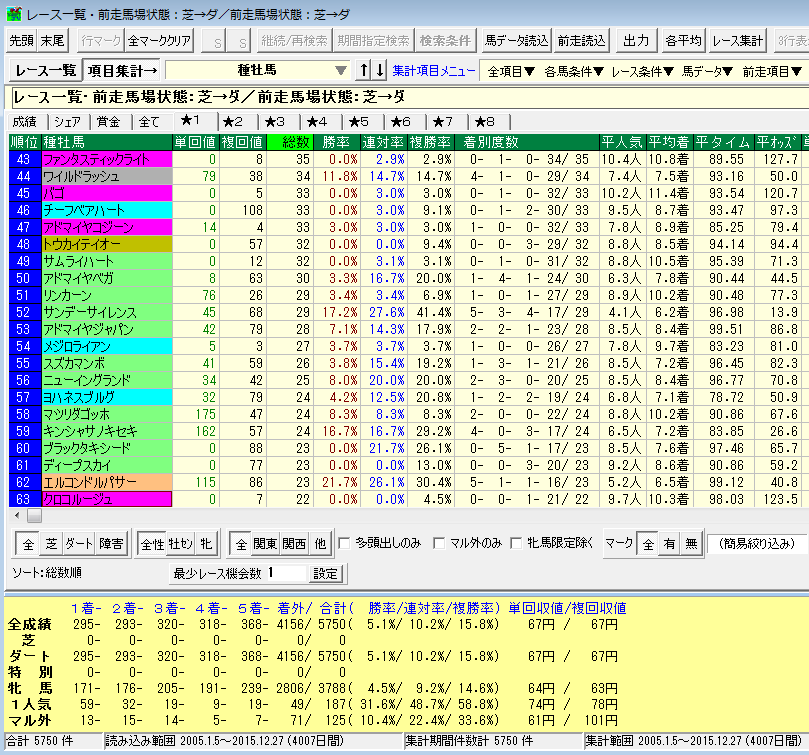
Task: Click the up arrow sort button
Action: coord(364,70)
